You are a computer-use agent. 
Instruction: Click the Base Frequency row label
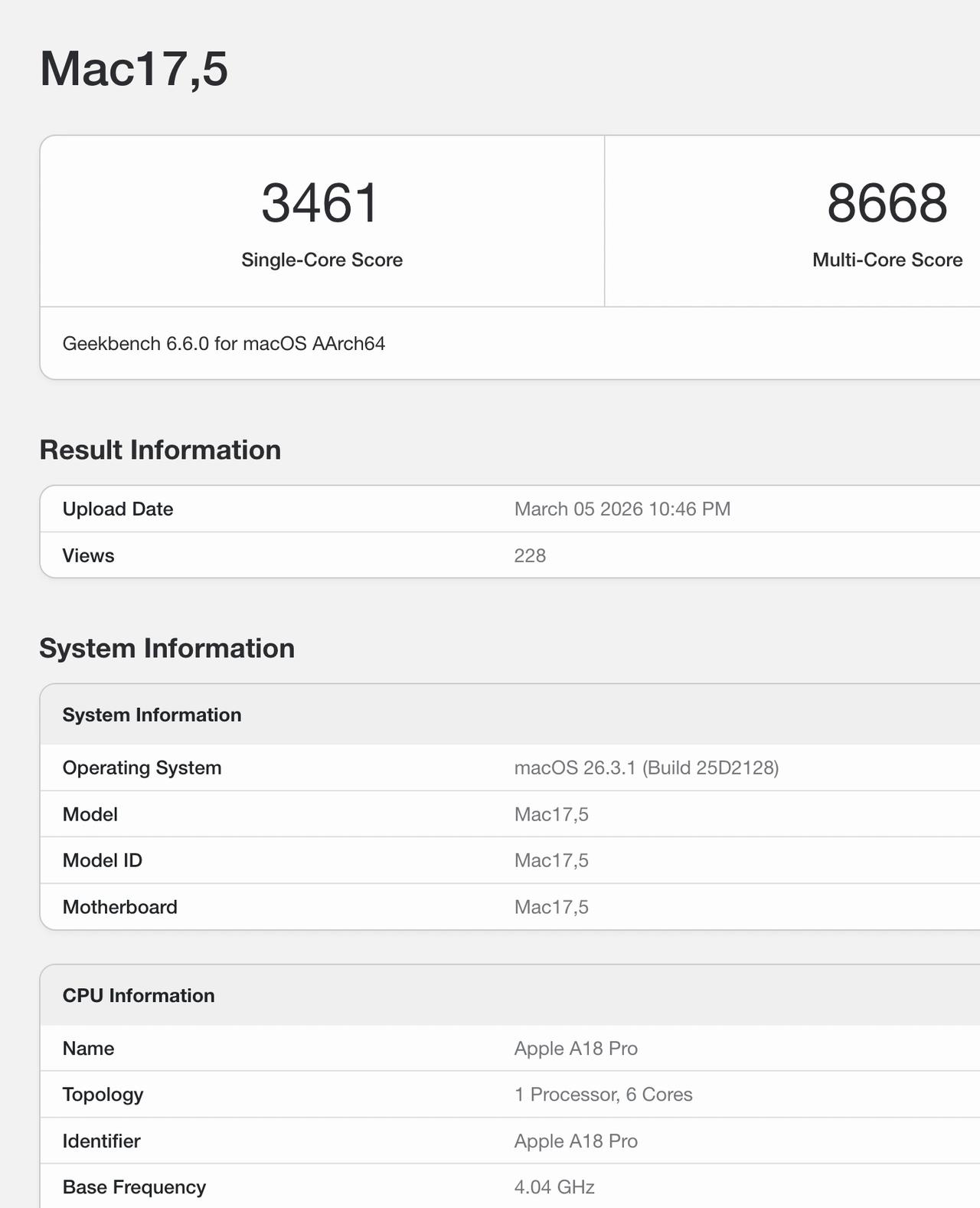[x=134, y=1187]
